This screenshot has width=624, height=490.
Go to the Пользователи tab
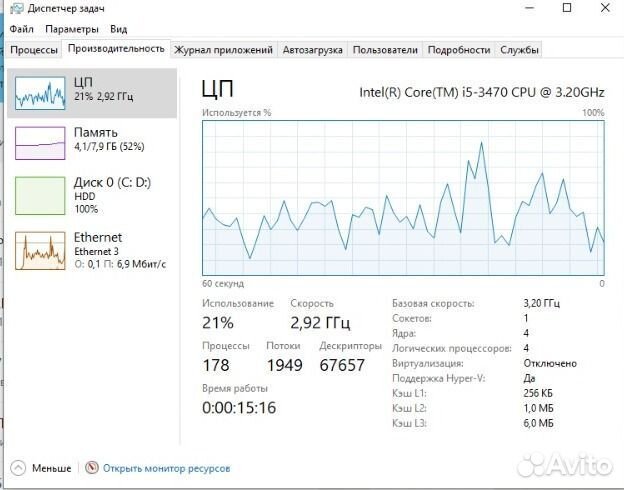385,50
